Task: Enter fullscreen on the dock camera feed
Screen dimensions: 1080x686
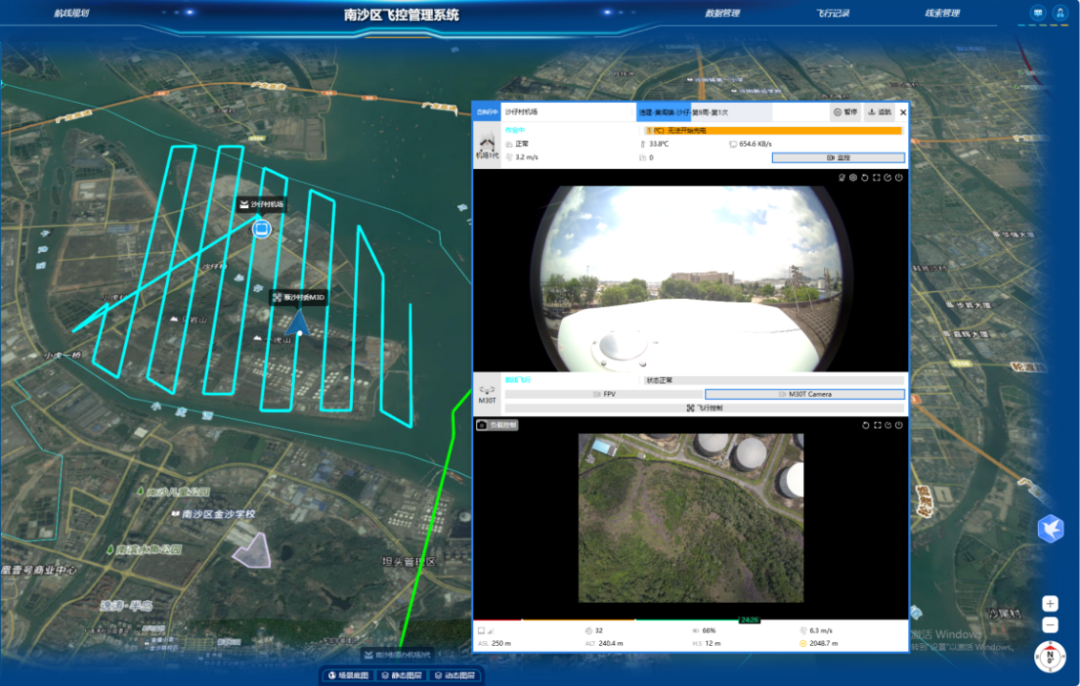Action: 876,178
